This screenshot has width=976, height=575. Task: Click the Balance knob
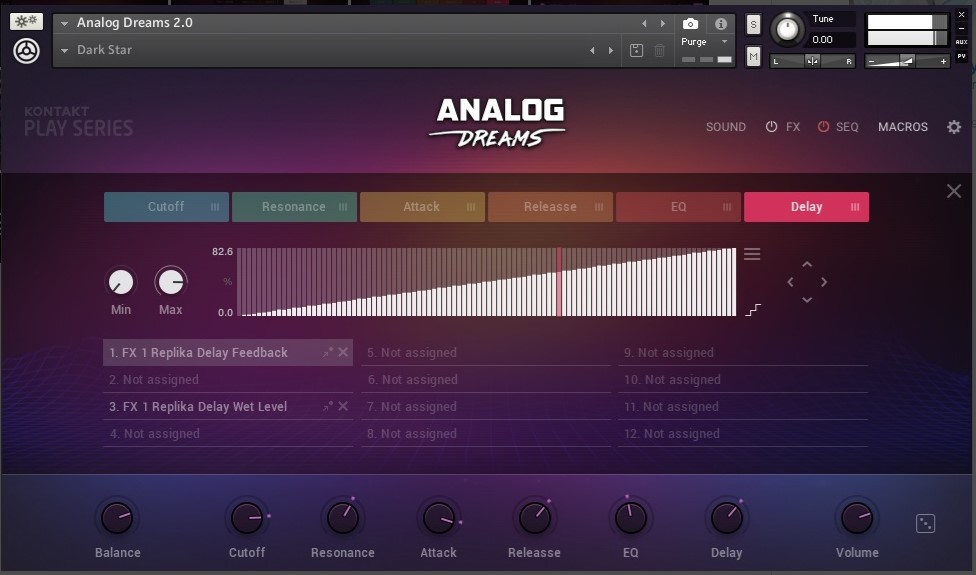tap(117, 518)
